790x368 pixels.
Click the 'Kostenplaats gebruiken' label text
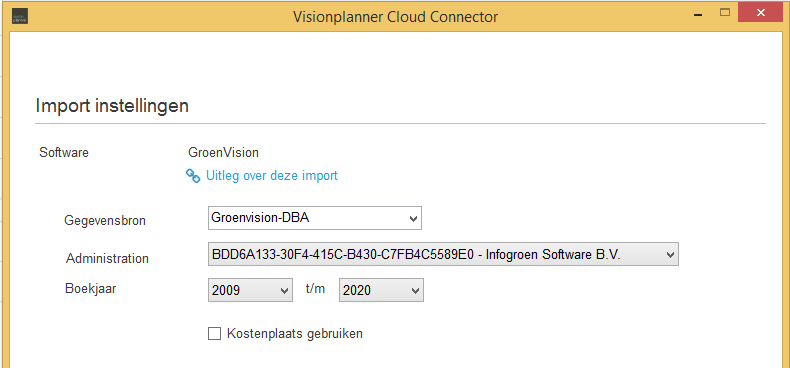click(295, 334)
